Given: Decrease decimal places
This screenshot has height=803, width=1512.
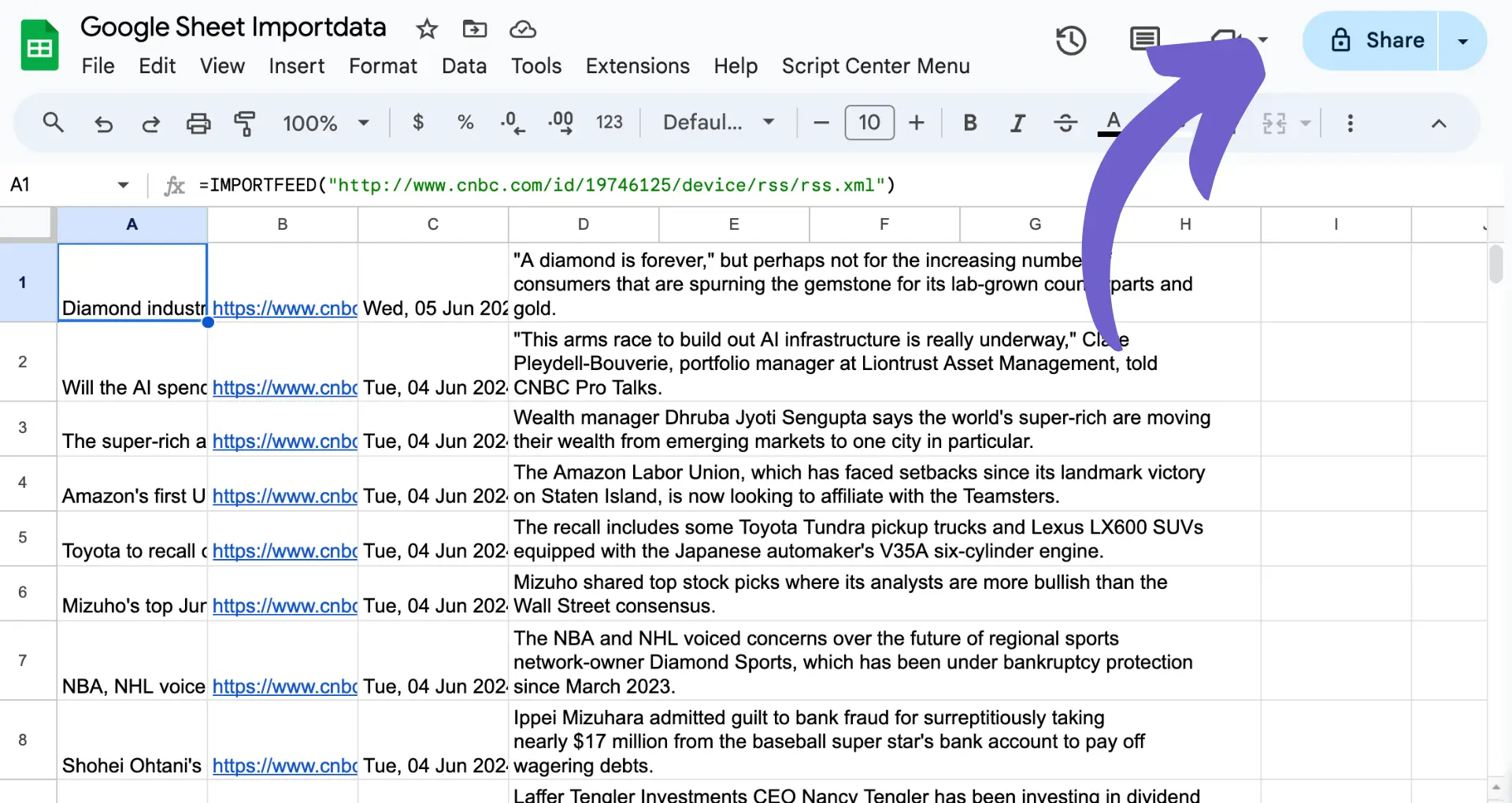Looking at the screenshot, I should click(x=513, y=123).
